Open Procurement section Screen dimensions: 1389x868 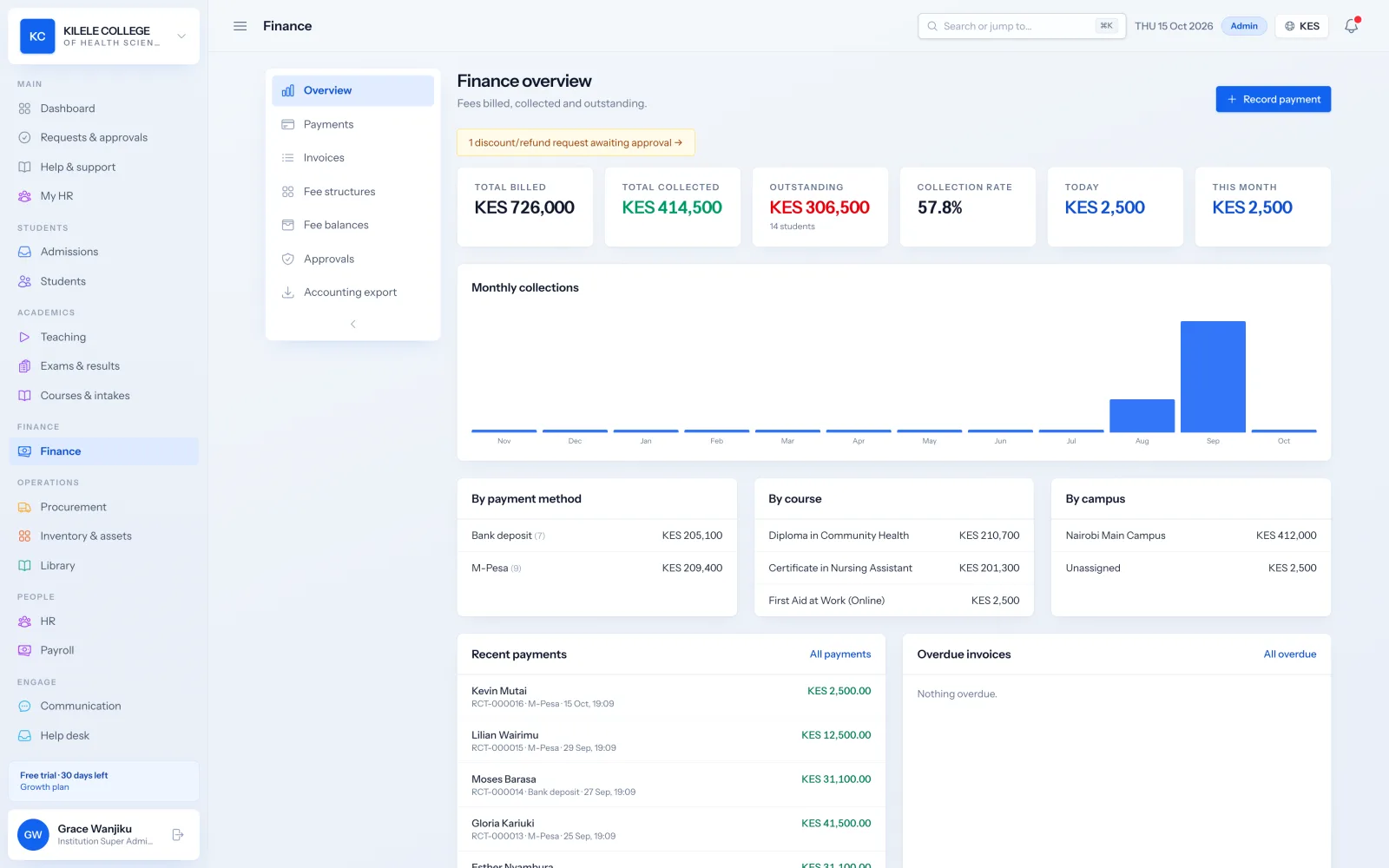coord(104,507)
